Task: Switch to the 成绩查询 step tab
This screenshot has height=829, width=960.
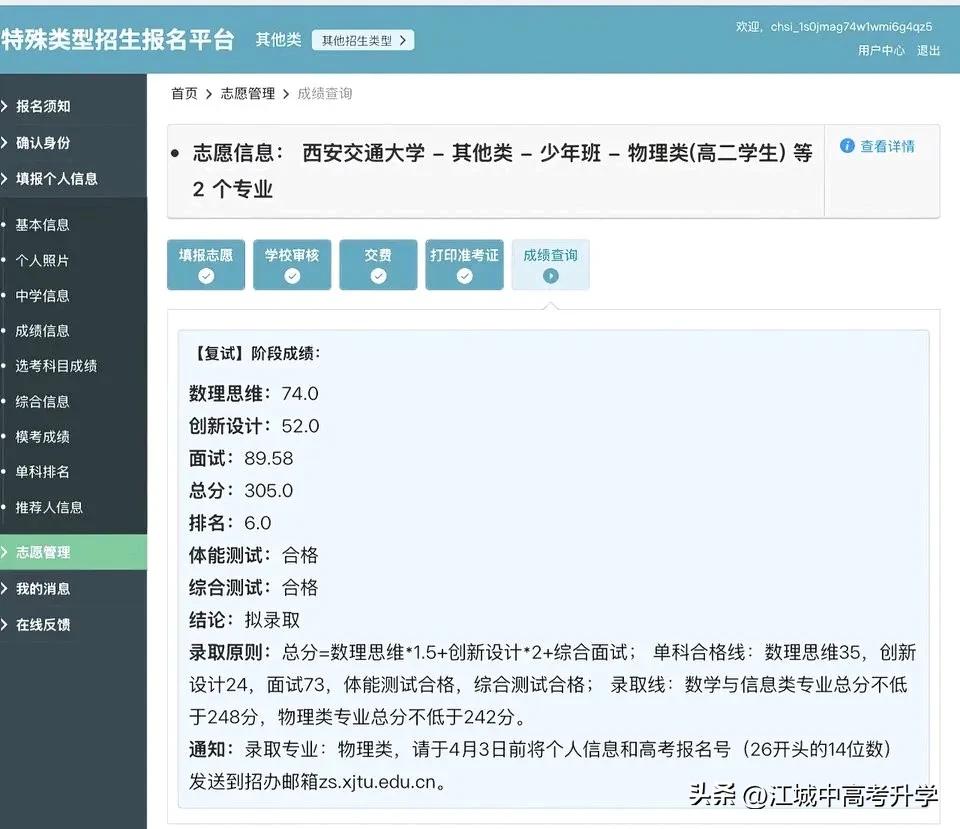Action: pyautogui.click(x=550, y=264)
